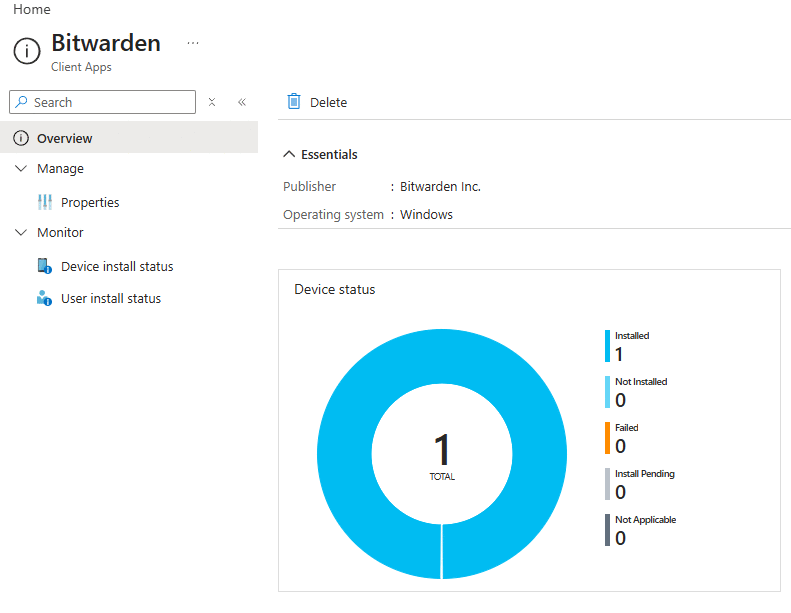This screenshot has height=613, width=791.
Task: Click the Home breadcrumb link
Action: point(32,10)
